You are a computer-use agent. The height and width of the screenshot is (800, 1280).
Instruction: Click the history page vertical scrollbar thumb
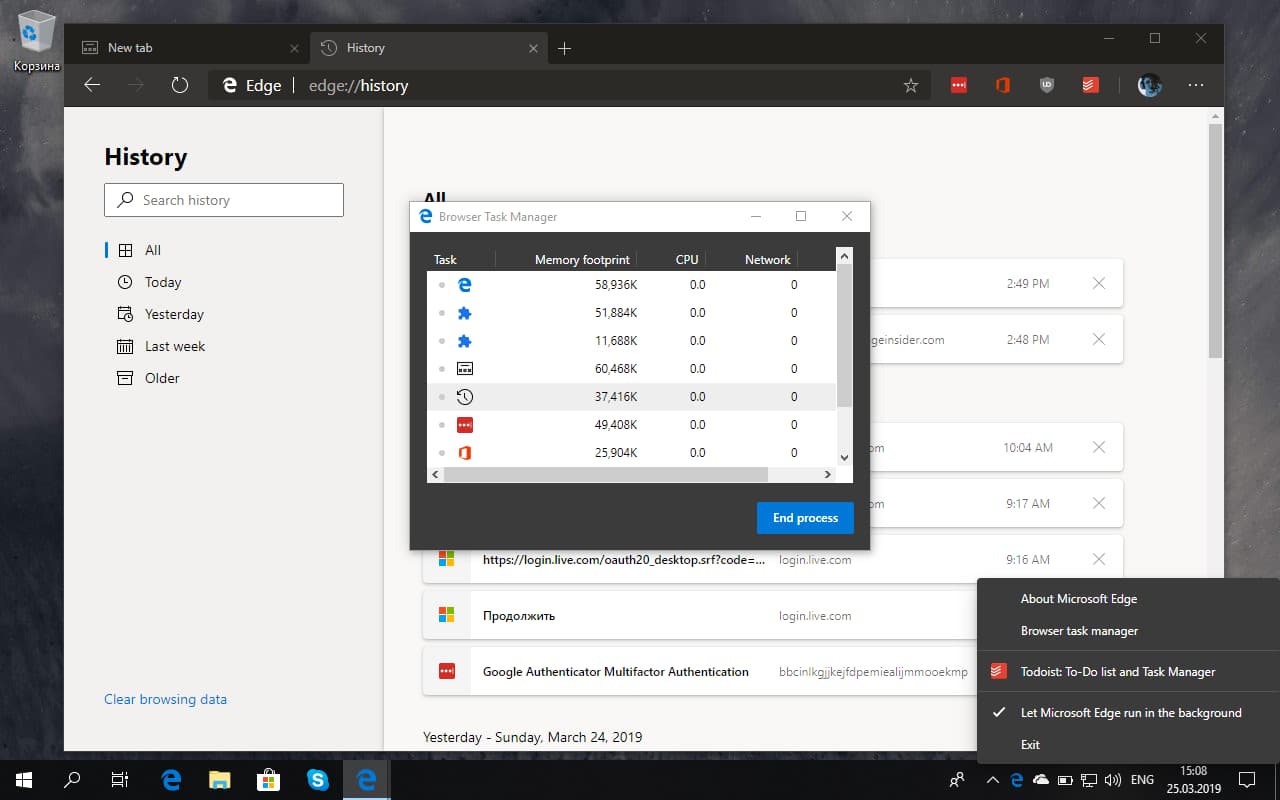pyautogui.click(x=1215, y=240)
